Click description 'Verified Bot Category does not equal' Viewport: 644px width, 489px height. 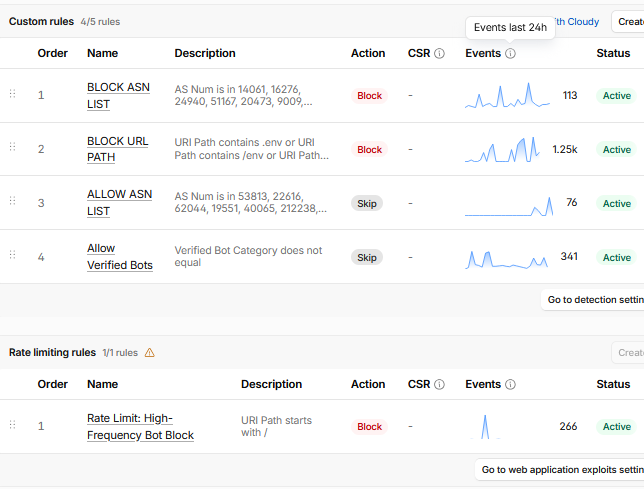pos(248,256)
